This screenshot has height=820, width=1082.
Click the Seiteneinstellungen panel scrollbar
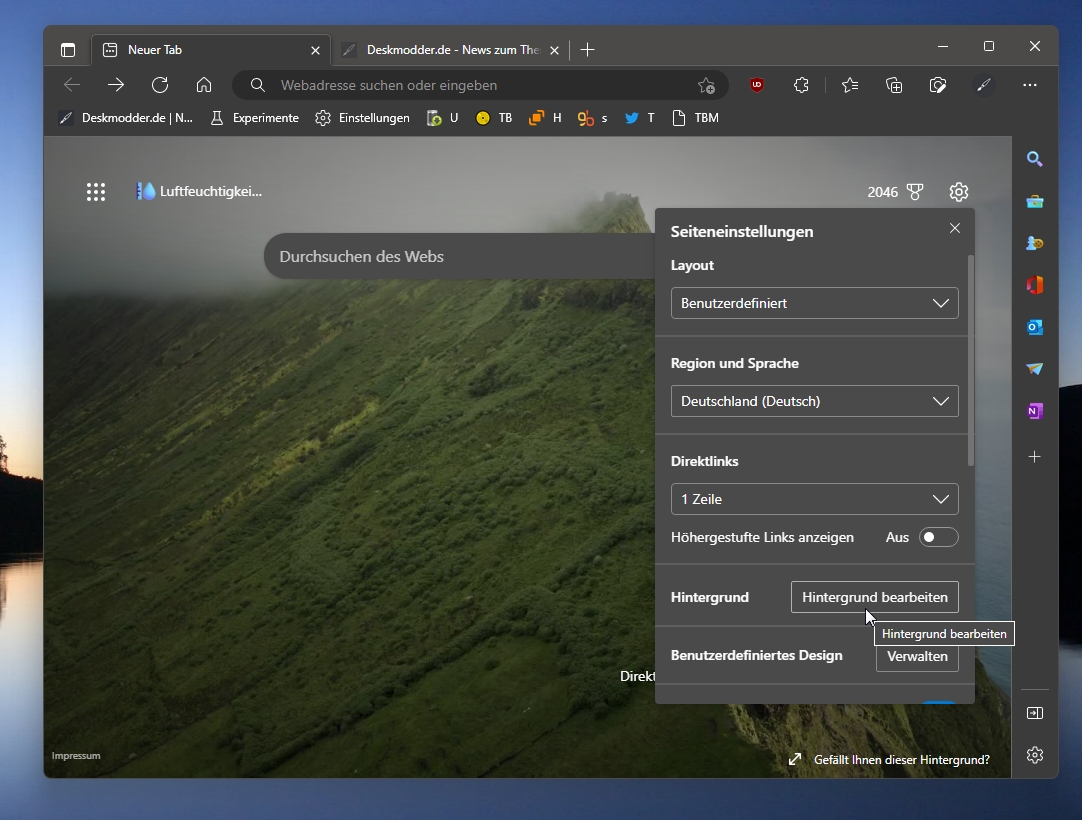tap(971, 360)
